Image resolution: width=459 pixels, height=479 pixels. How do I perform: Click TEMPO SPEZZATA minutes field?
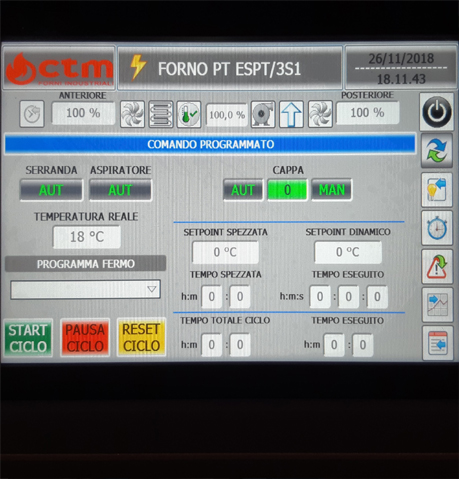240,297
